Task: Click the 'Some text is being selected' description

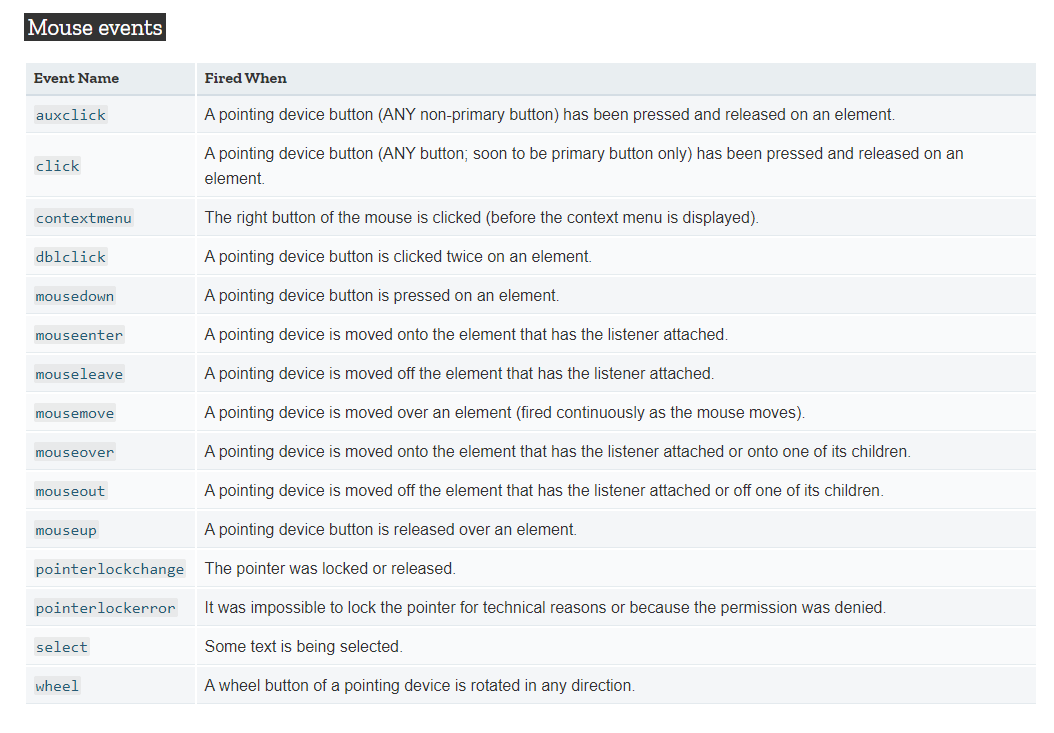Action: pyautogui.click(x=303, y=646)
